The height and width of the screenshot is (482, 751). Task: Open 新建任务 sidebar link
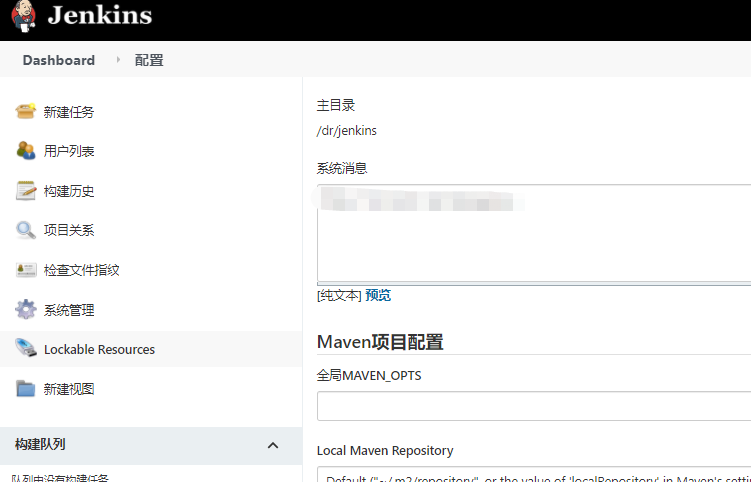tap(69, 112)
